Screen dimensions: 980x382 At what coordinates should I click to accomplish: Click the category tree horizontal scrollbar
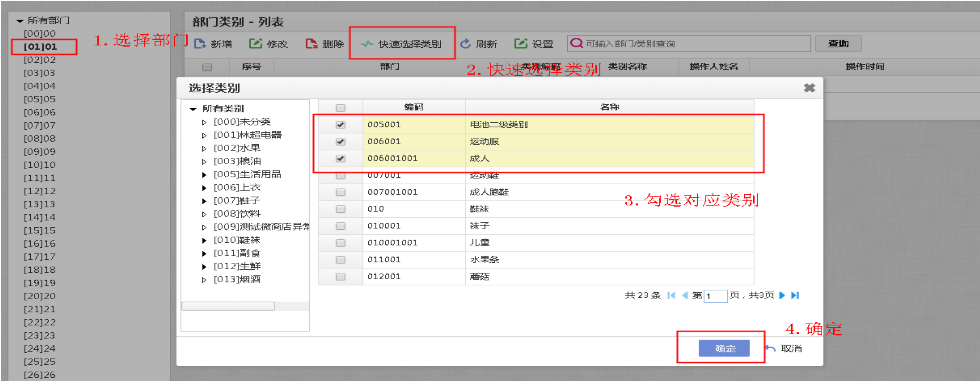pyautogui.click(x=228, y=306)
